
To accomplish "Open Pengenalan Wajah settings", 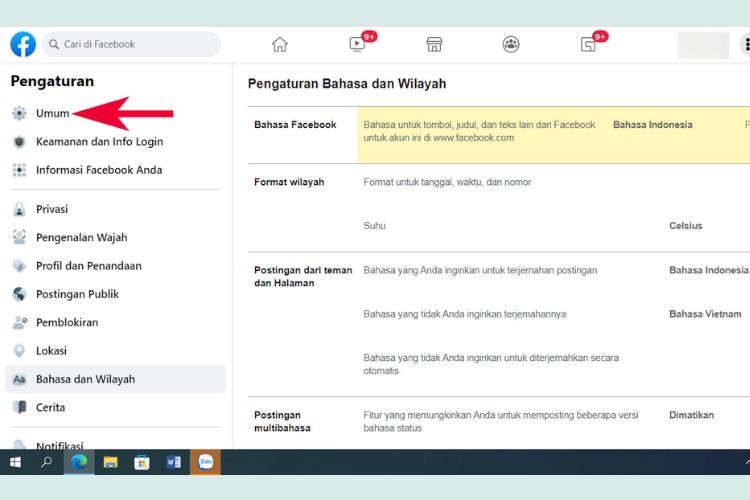I will pos(82,237).
